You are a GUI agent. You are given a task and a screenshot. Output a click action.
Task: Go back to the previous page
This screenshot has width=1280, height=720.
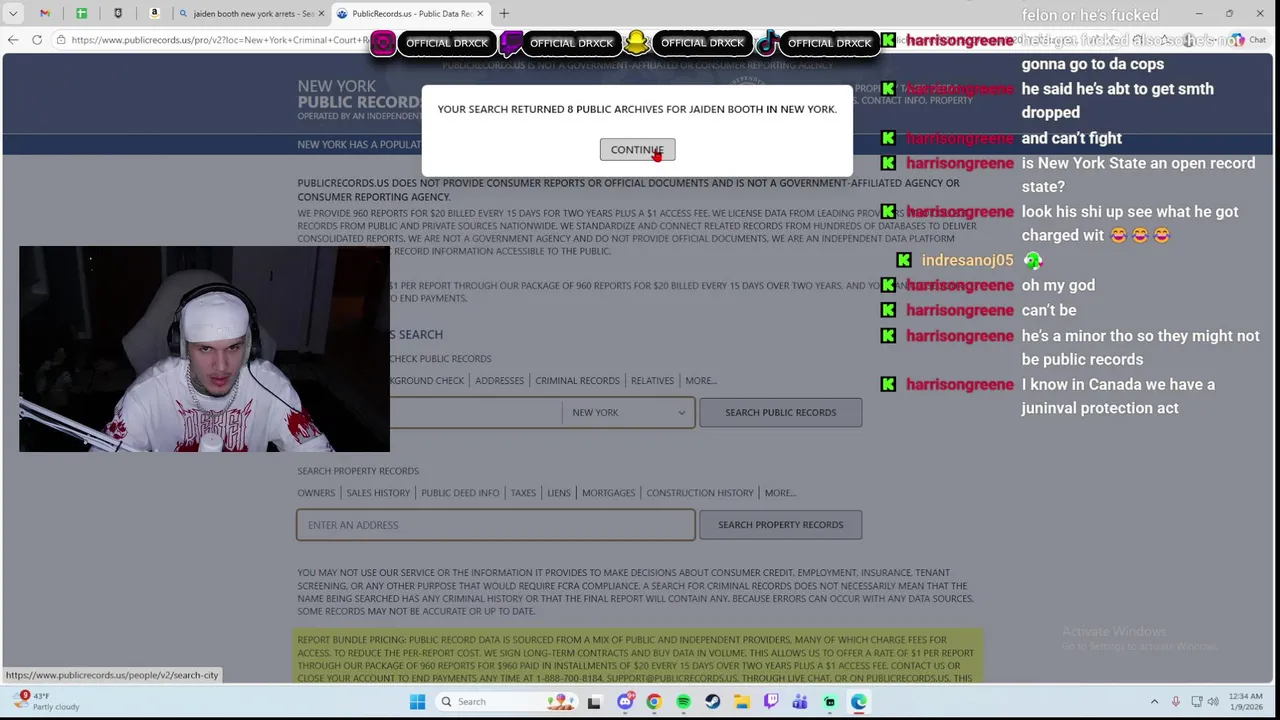(x=12, y=40)
